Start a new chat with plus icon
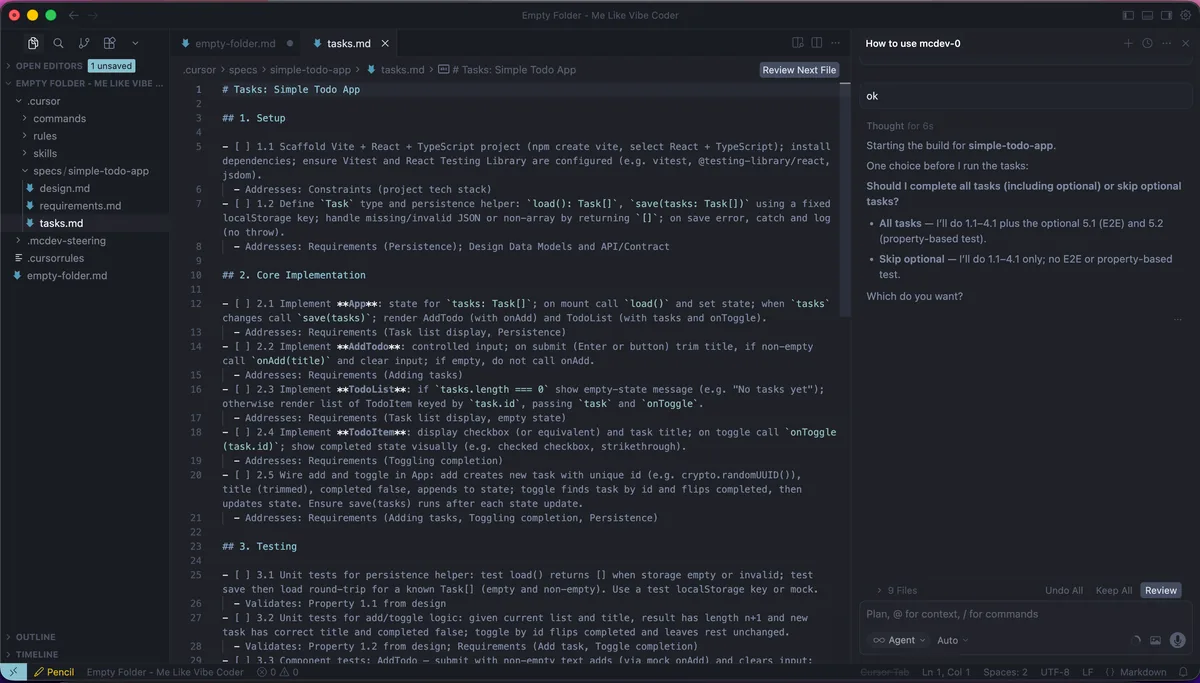 click(1128, 44)
